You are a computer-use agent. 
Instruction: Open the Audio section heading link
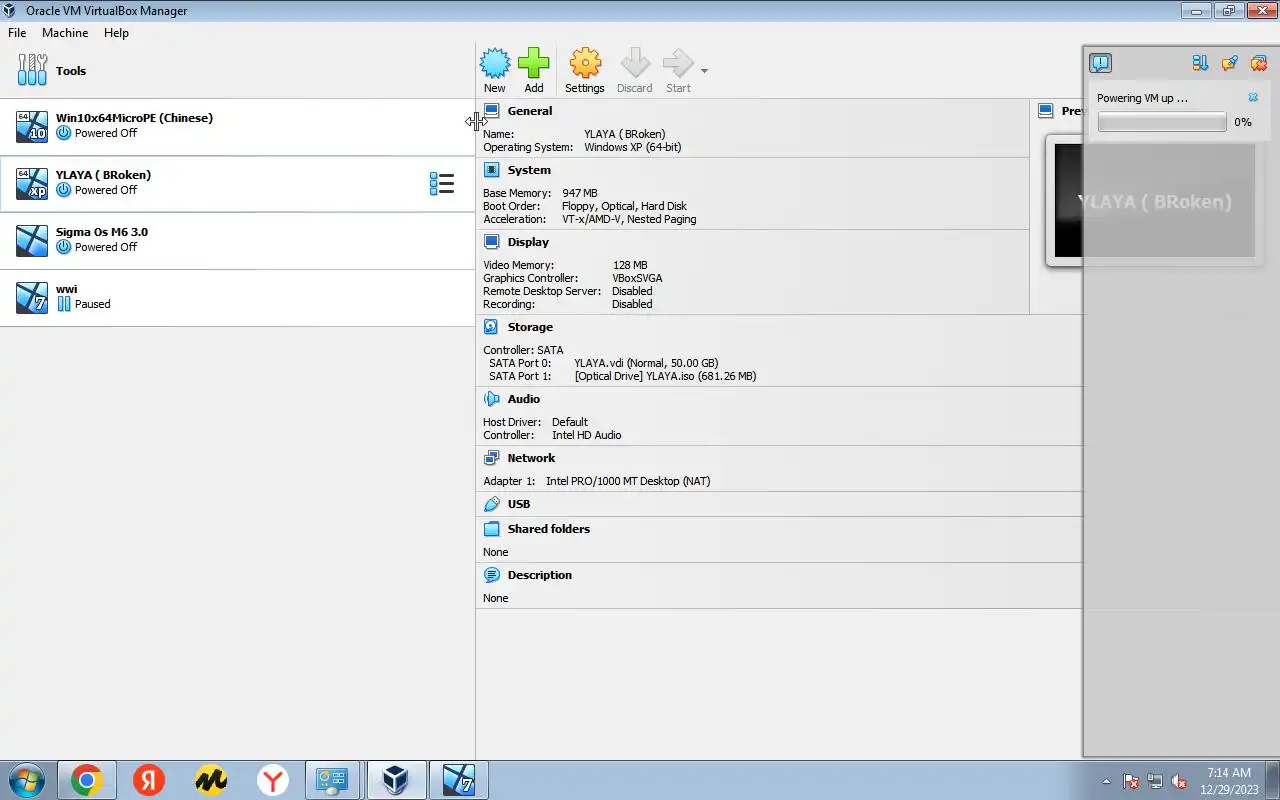(523, 399)
